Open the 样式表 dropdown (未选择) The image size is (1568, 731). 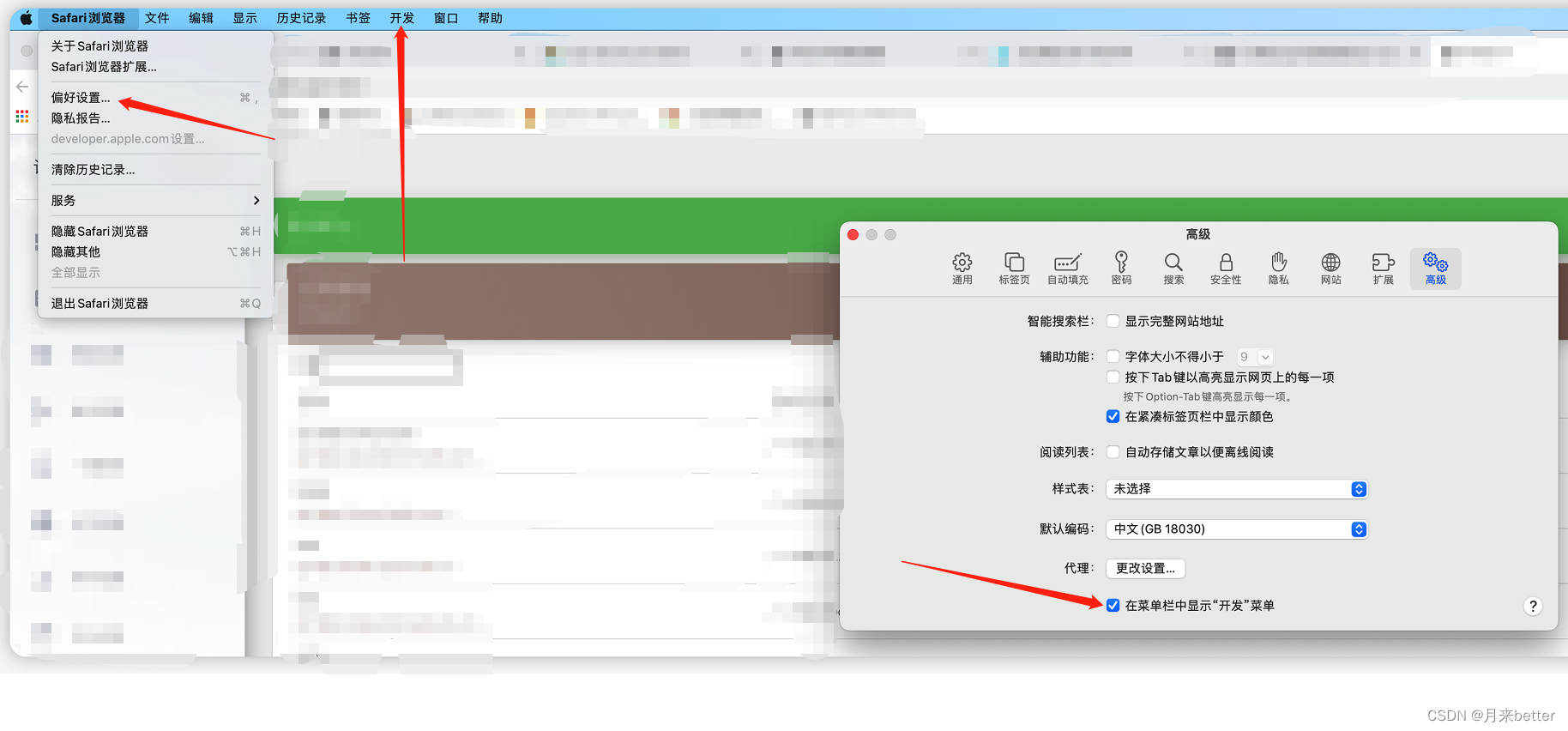tap(1236, 489)
